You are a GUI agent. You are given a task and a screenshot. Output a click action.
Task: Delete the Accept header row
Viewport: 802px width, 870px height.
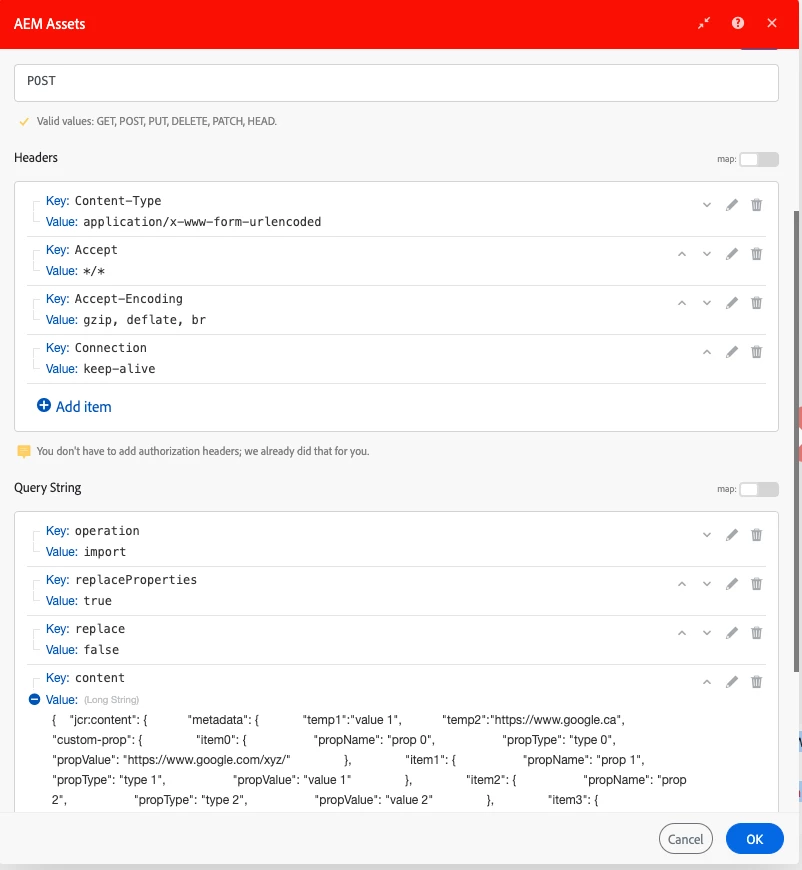click(x=756, y=254)
